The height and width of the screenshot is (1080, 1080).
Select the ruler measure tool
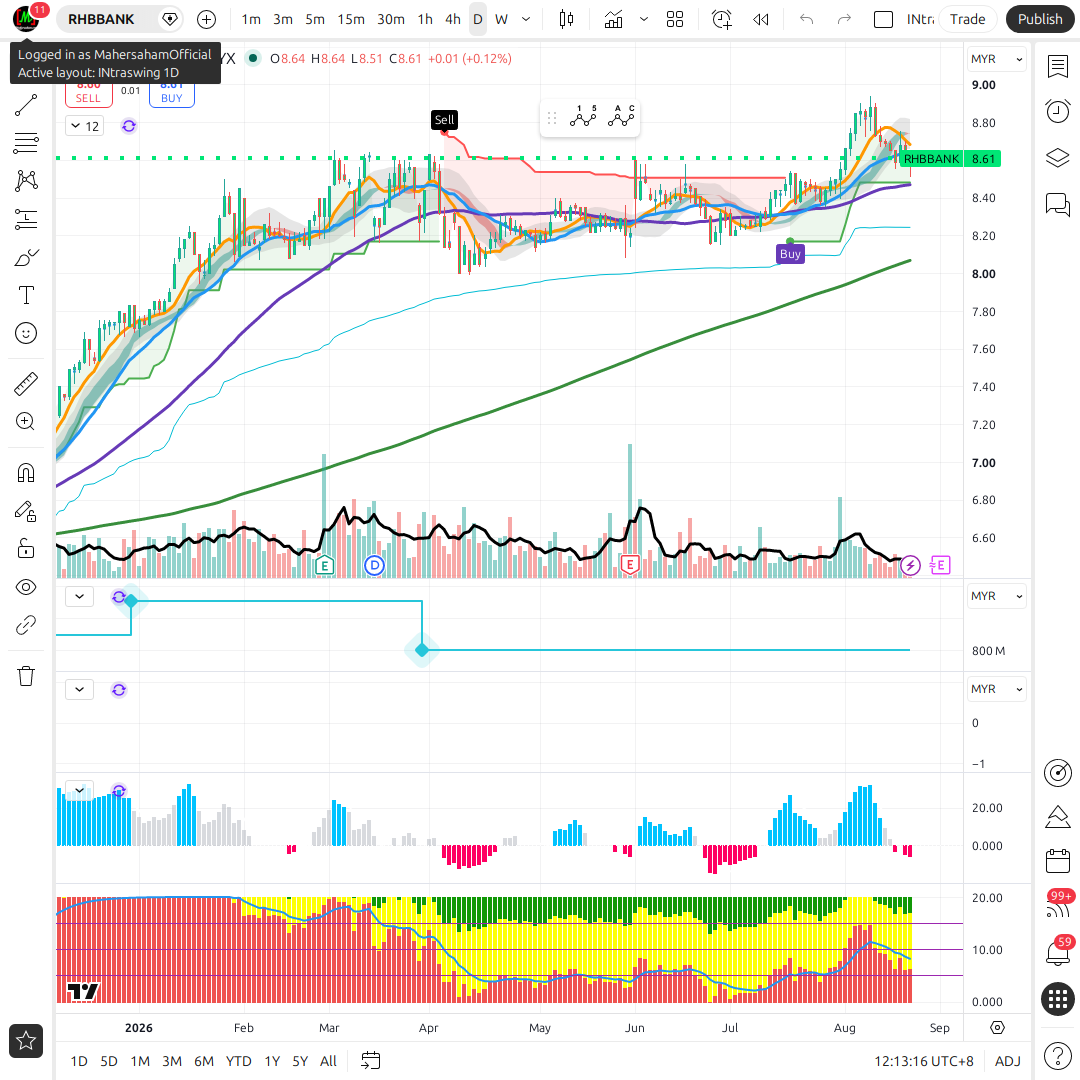click(26, 384)
